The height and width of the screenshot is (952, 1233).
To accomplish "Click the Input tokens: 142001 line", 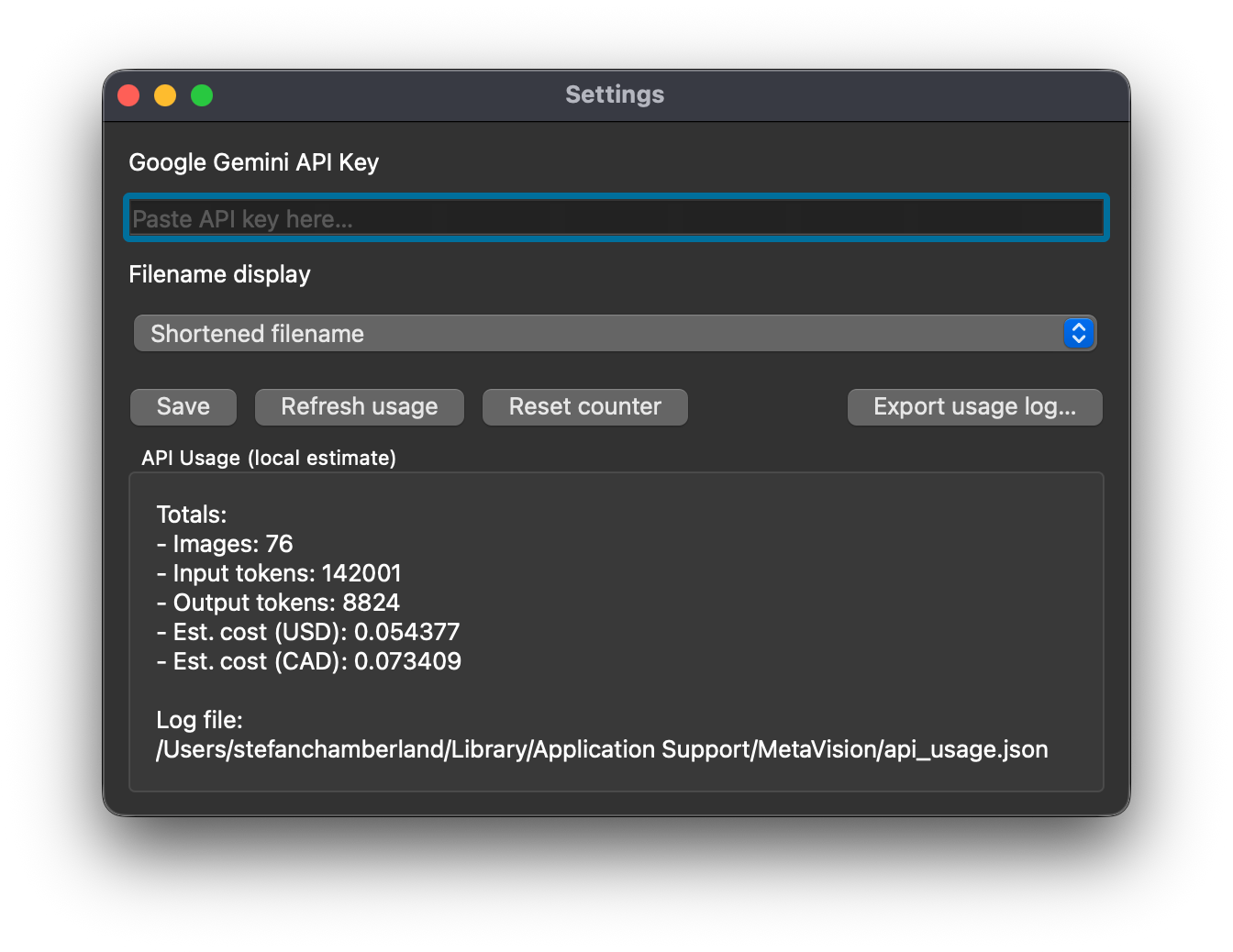I will coord(279,573).
